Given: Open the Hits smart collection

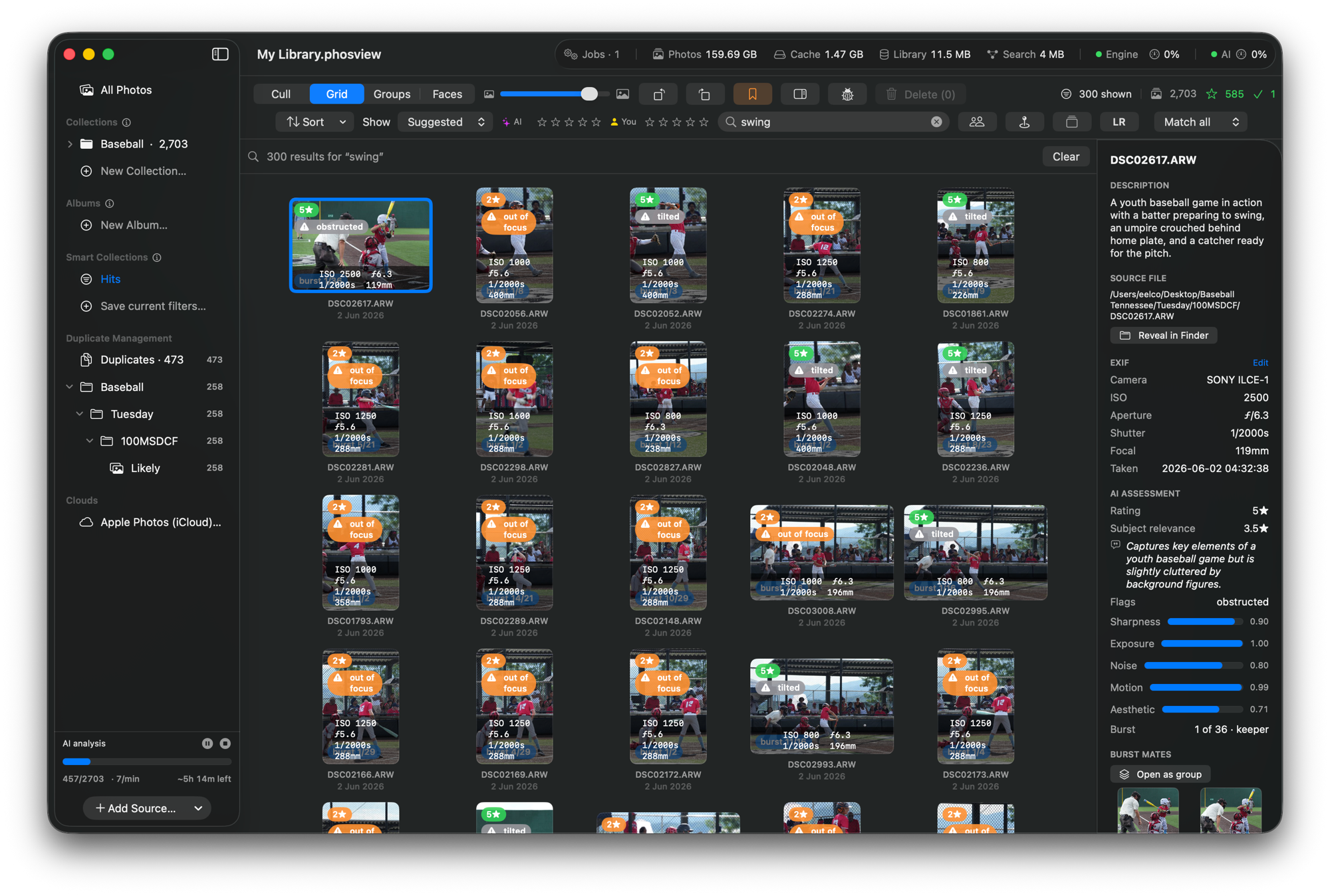Looking at the screenshot, I should tap(110, 279).
